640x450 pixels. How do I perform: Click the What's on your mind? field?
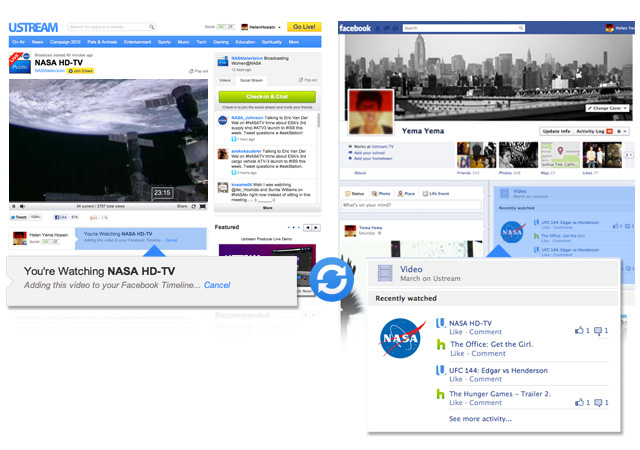click(x=411, y=205)
